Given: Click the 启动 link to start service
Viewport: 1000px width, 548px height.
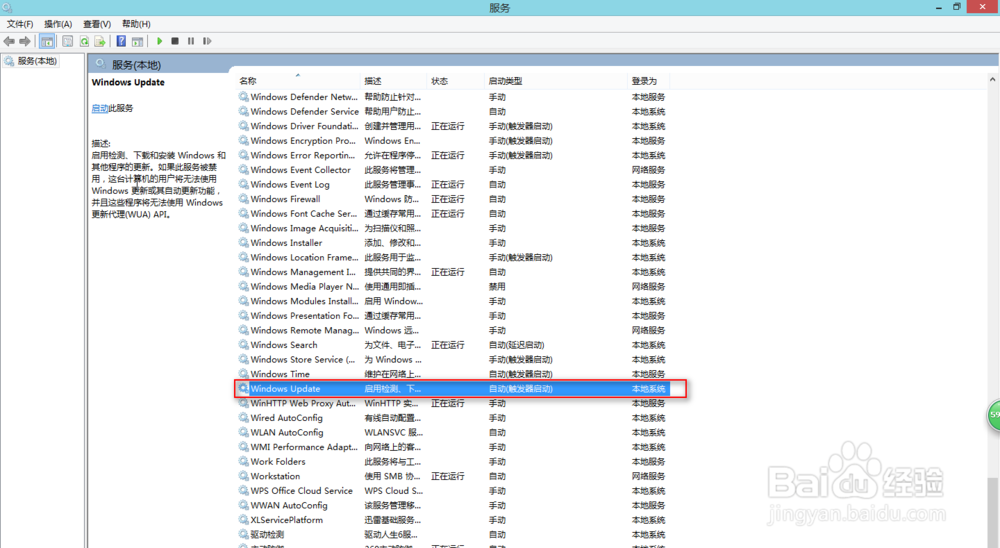Looking at the screenshot, I should 99,108.
